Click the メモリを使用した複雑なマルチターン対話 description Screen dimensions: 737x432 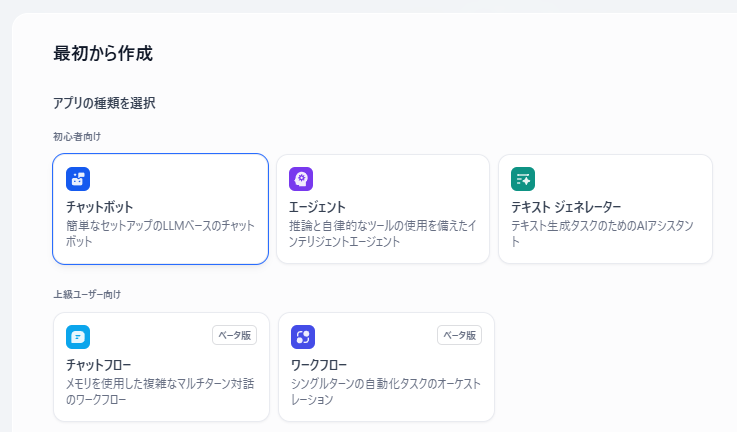(160, 392)
